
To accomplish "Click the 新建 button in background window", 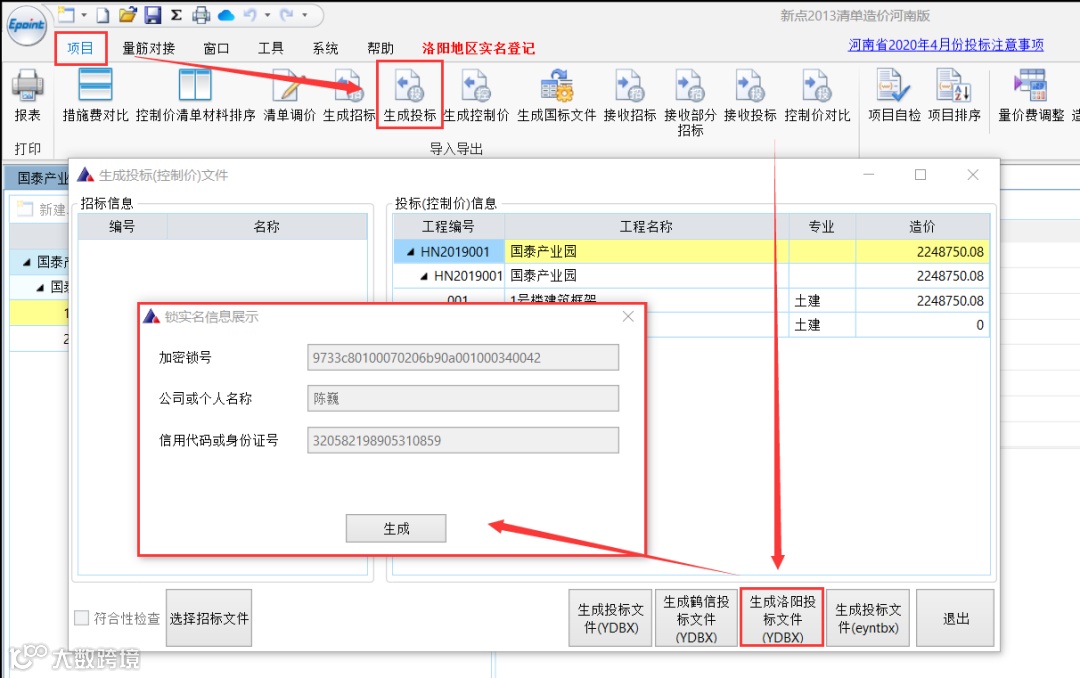I will [x=42, y=209].
